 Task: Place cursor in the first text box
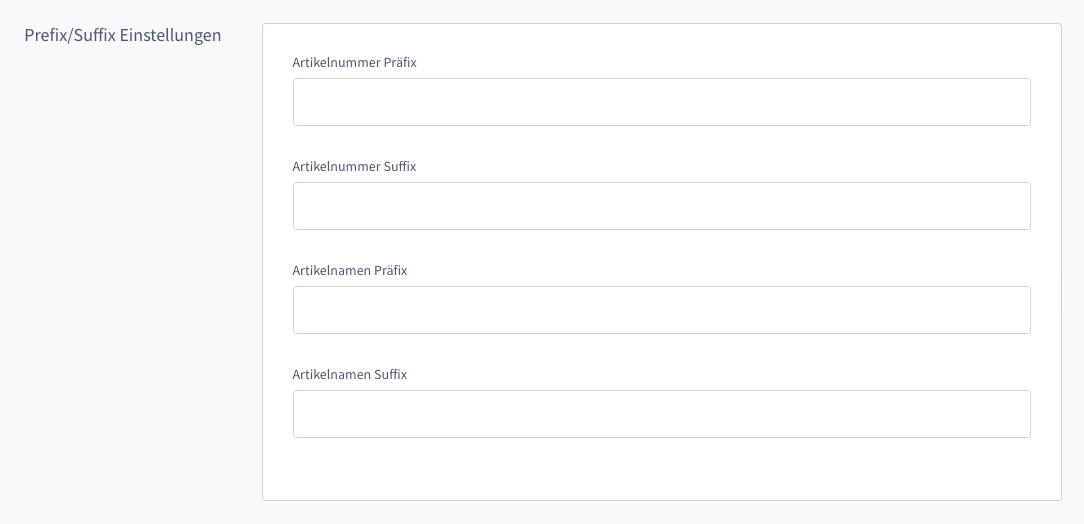tap(661, 102)
